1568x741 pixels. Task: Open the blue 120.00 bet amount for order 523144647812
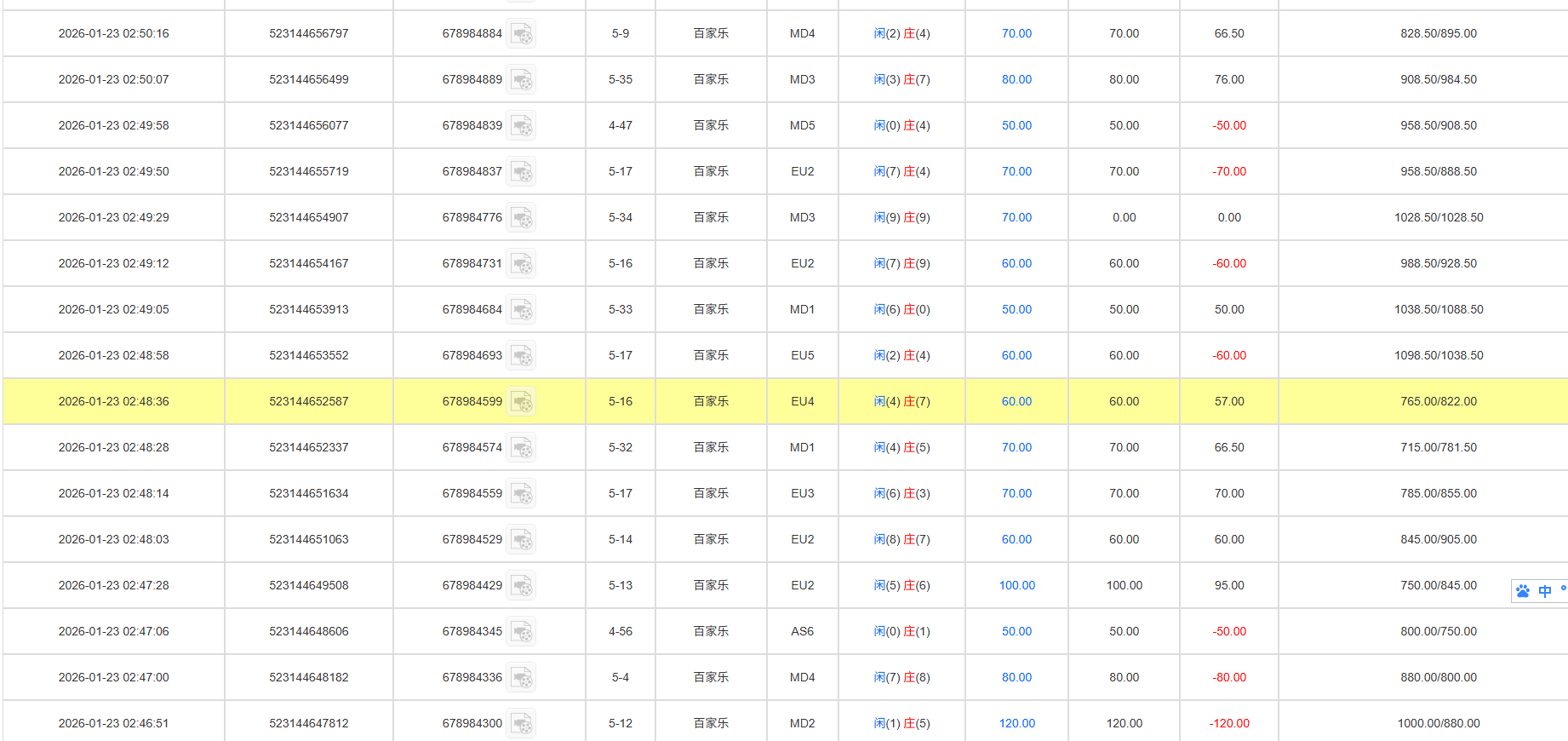1016,724
